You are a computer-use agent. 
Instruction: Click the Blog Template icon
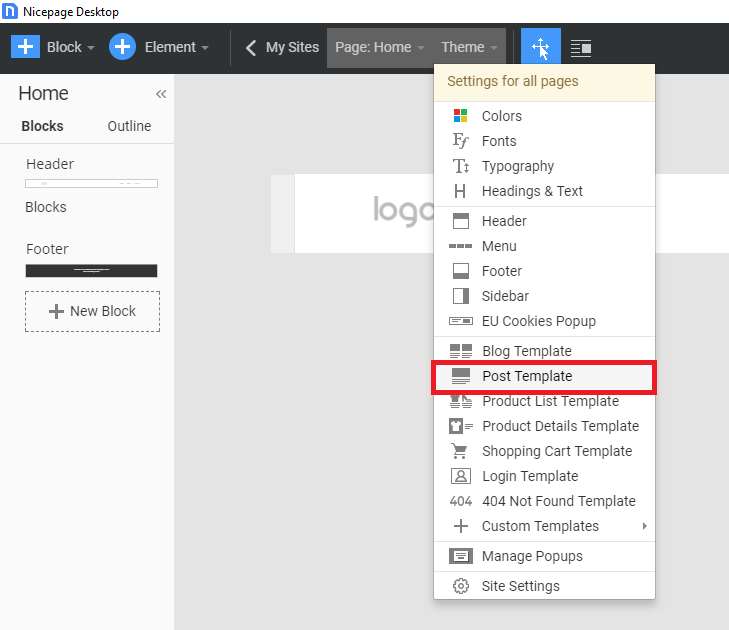pyautogui.click(x=461, y=351)
